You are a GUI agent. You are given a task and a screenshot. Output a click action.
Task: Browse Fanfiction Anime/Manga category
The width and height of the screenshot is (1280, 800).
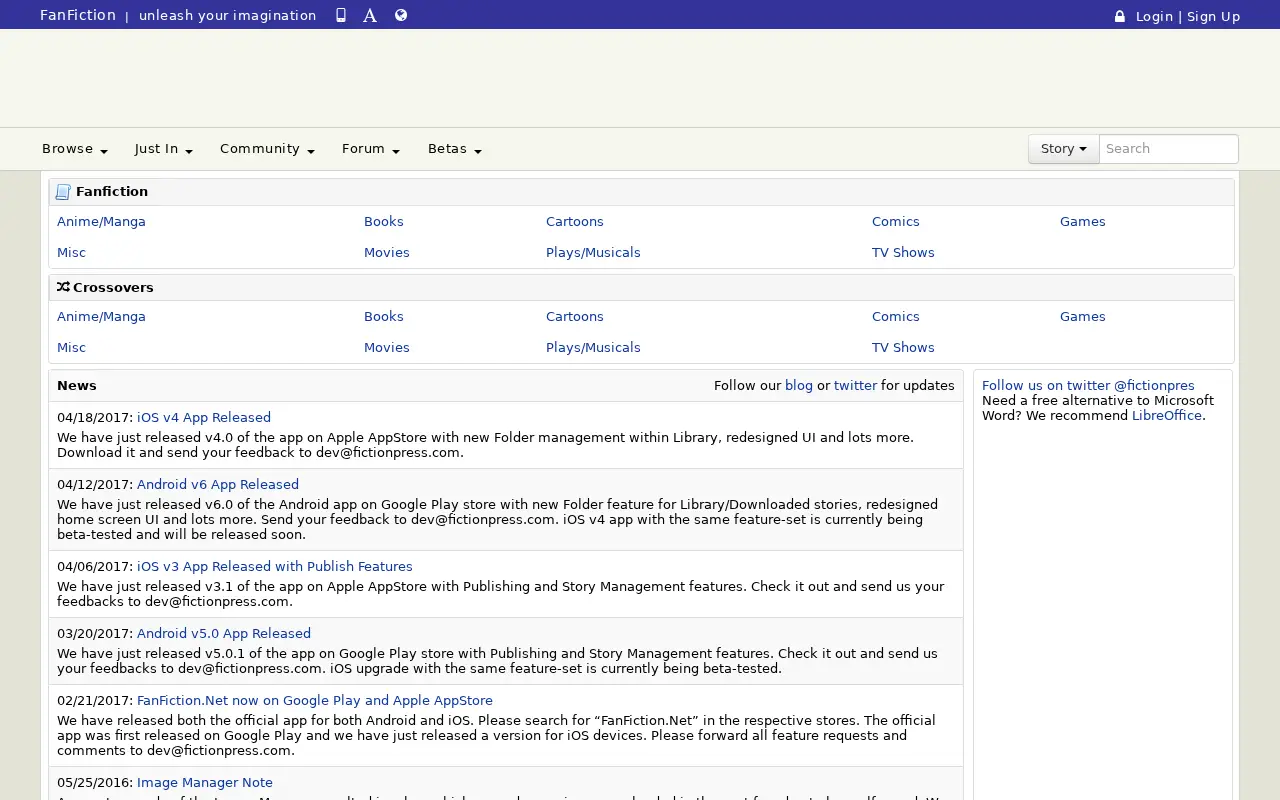tap(101, 222)
